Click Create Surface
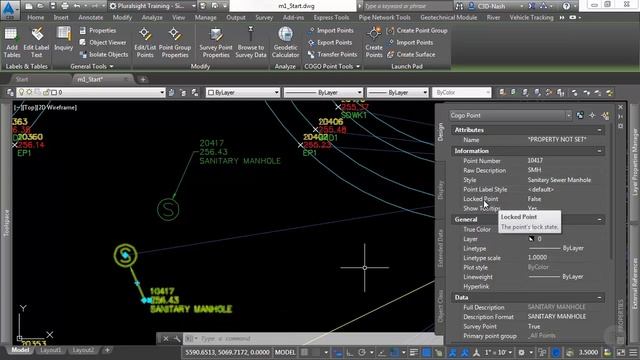 (x=411, y=54)
